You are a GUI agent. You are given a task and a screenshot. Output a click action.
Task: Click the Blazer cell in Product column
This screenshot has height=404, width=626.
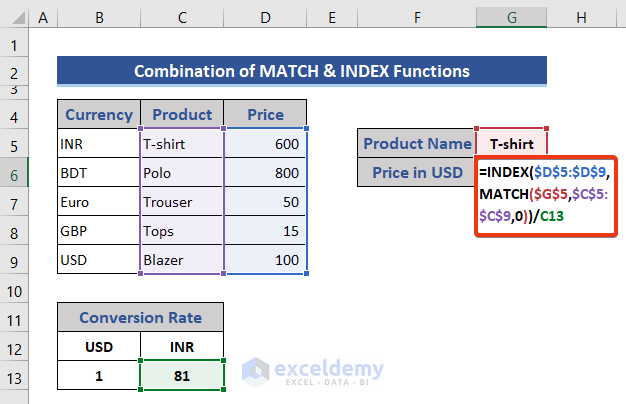click(182, 260)
